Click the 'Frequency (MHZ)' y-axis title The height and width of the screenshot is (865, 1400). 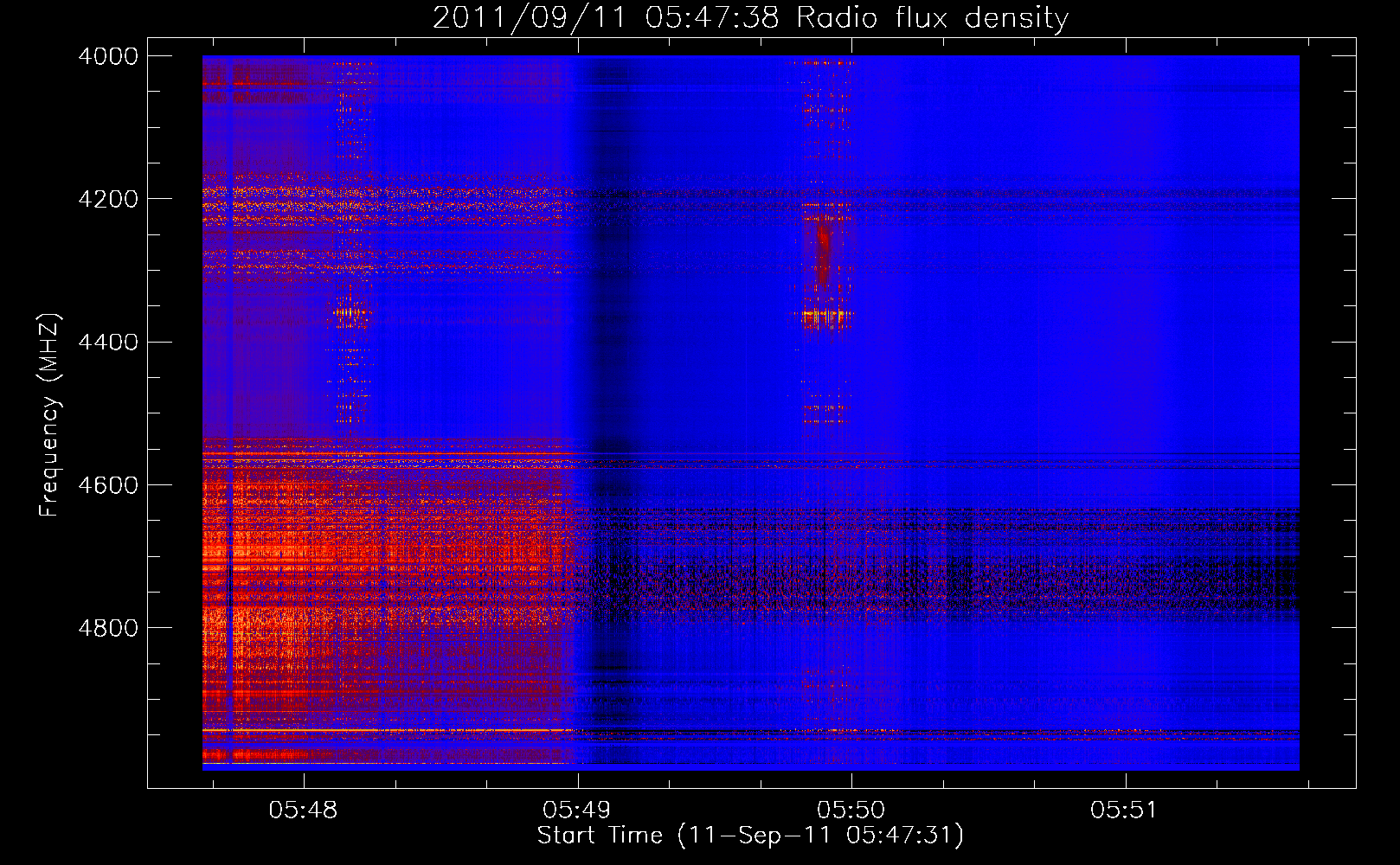50,414
